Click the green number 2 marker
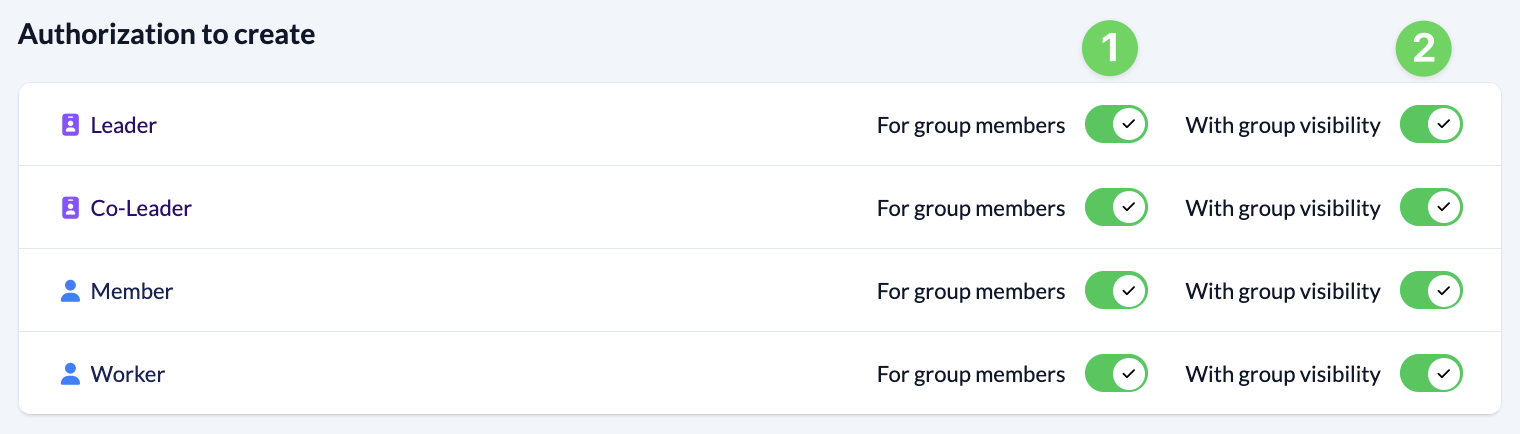Screen dimensions: 1520x434 coord(1424,47)
